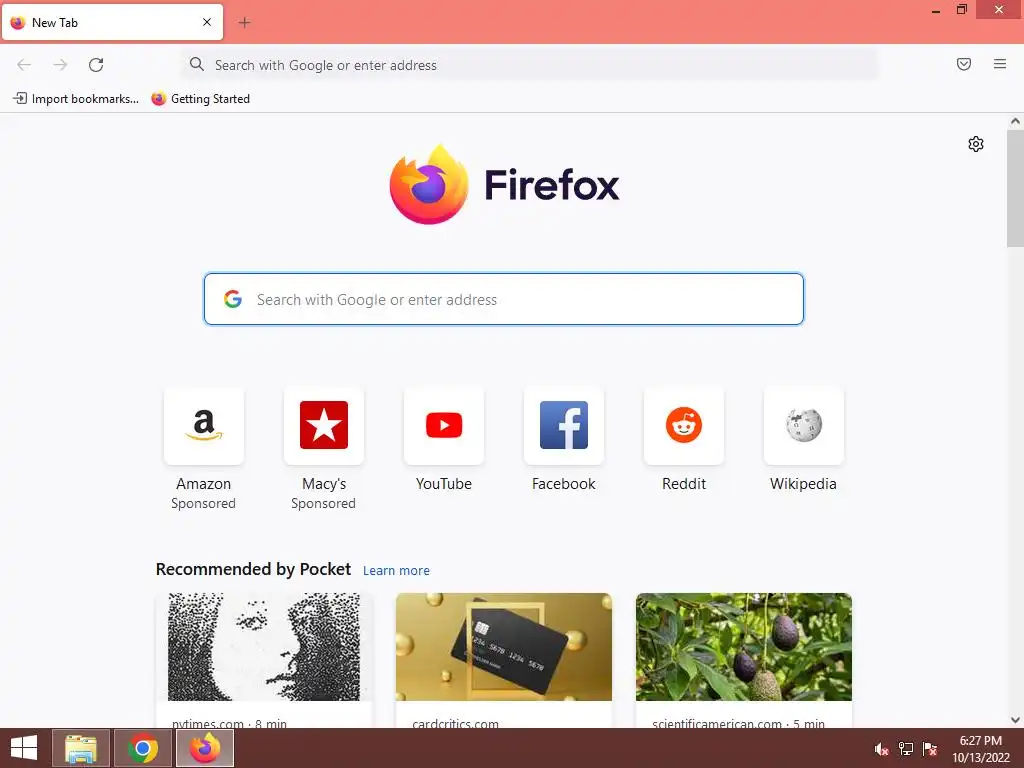Click the Google G icon in search box
Screen dimensions: 1024x768
pos(233,299)
